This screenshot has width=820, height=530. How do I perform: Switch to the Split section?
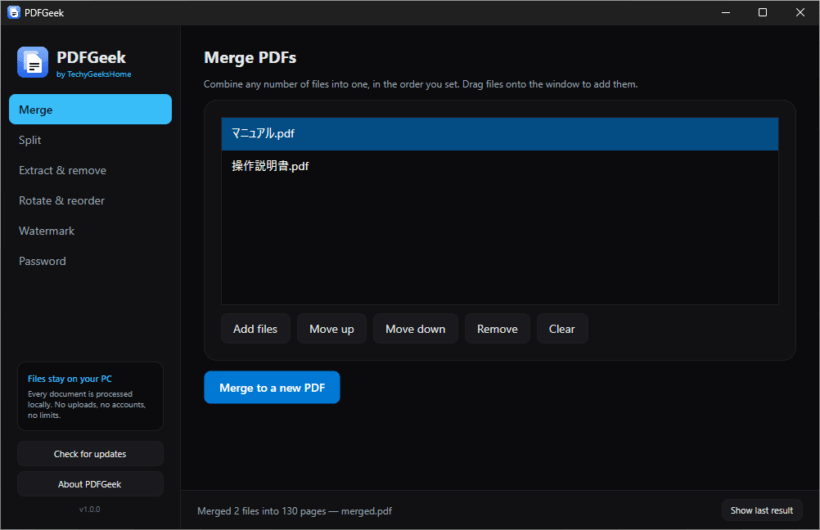coord(90,140)
